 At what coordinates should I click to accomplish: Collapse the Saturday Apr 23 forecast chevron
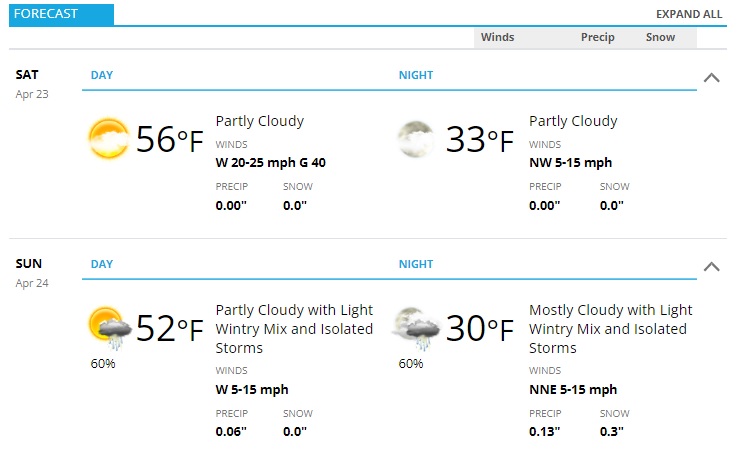pyautogui.click(x=711, y=77)
